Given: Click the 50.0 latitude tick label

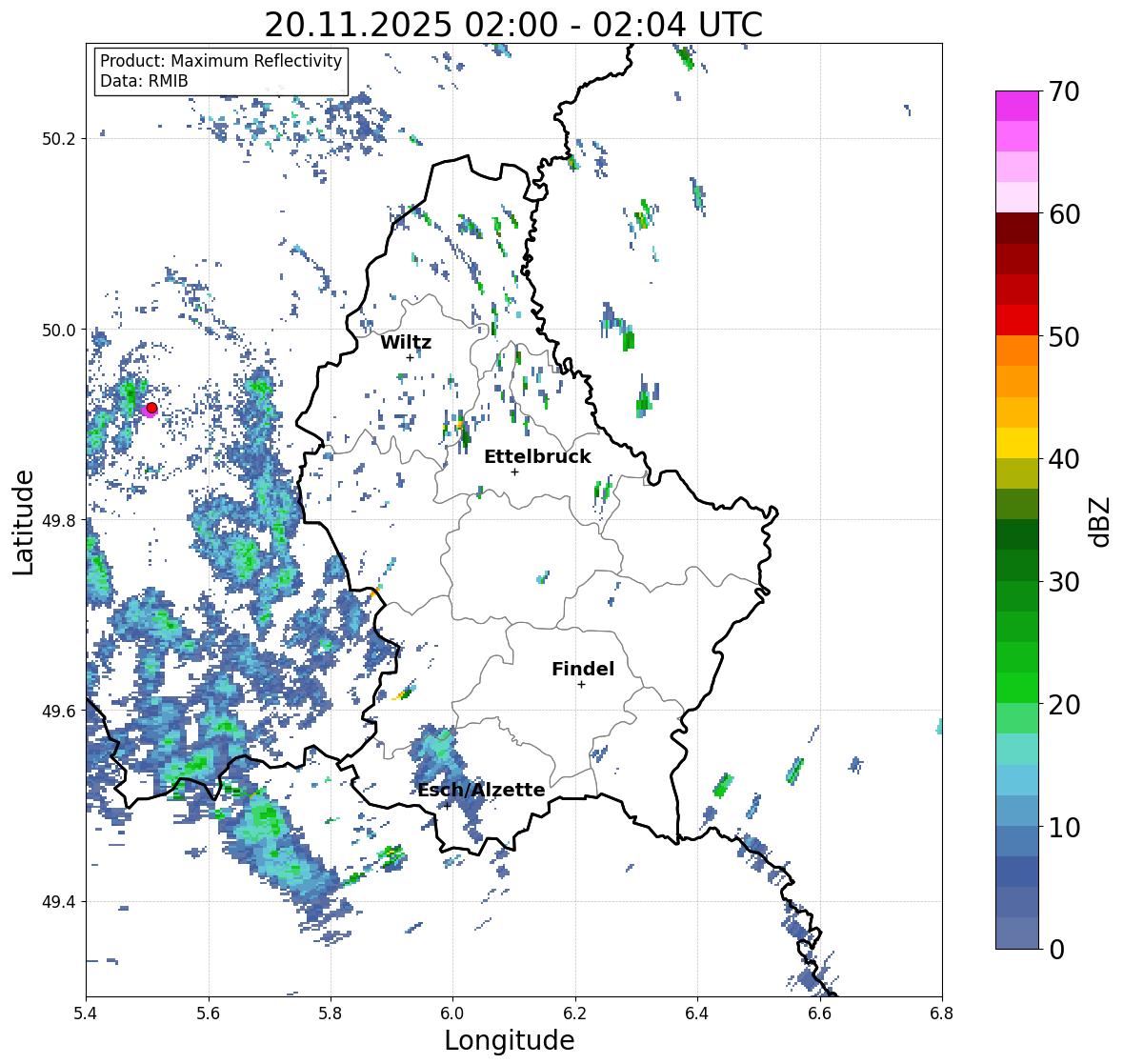Looking at the screenshot, I should (x=59, y=331).
